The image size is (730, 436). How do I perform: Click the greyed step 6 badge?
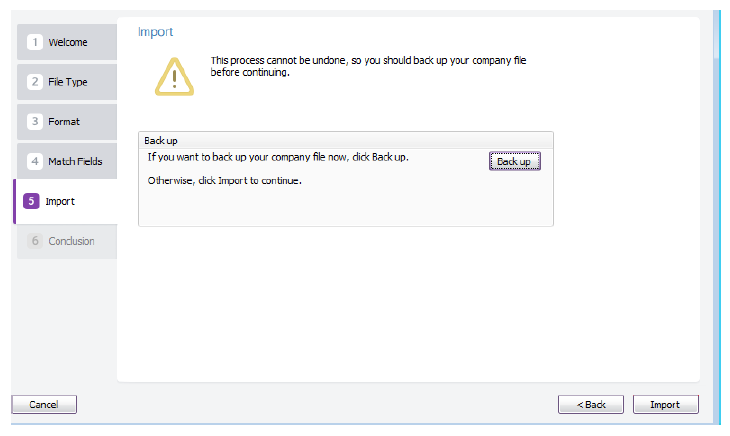coord(34,241)
